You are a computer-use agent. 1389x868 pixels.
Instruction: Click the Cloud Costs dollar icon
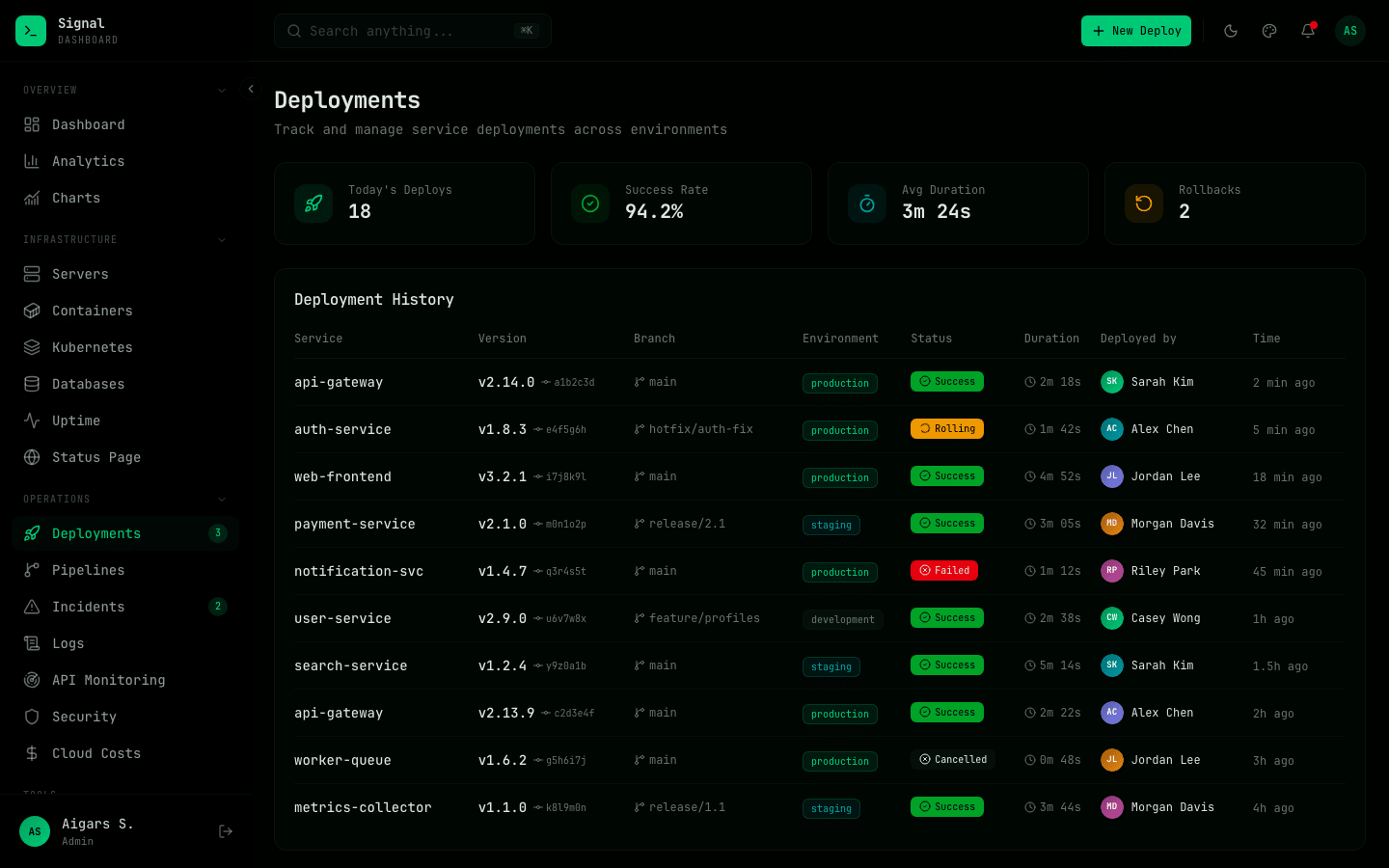(34, 753)
